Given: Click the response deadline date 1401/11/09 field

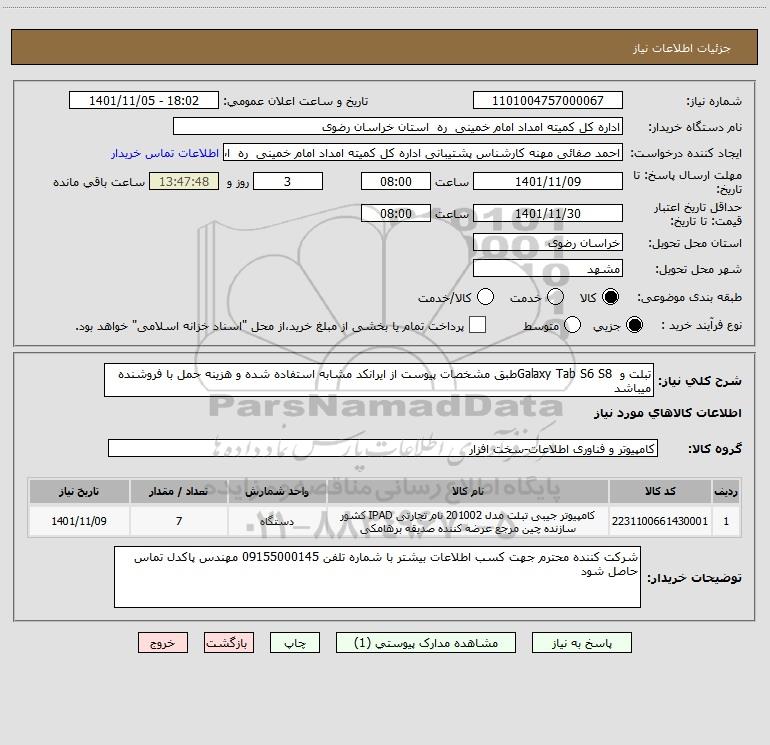Looking at the screenshot, I should (548, 182).
